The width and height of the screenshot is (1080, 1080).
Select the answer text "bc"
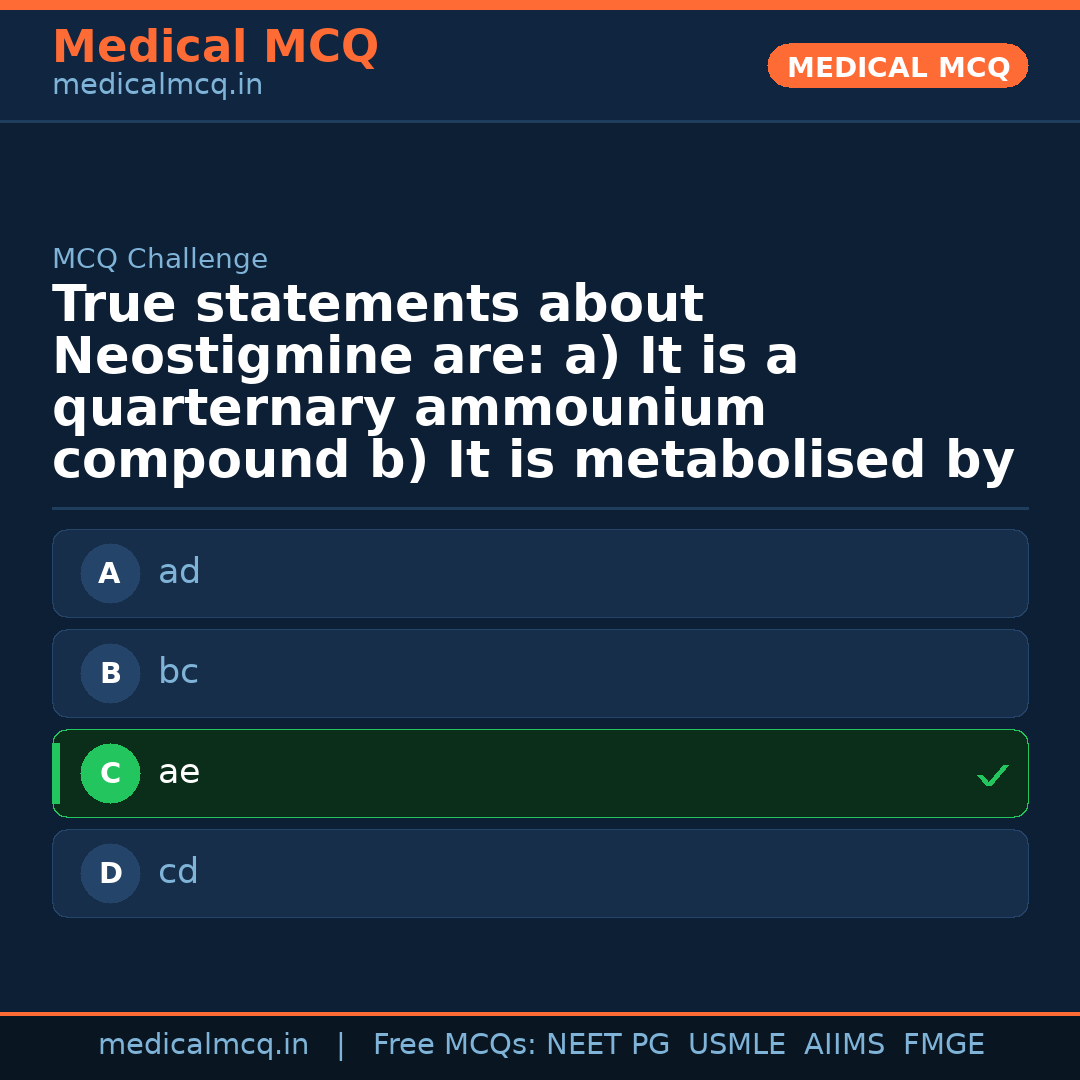(x=178, y=672)
